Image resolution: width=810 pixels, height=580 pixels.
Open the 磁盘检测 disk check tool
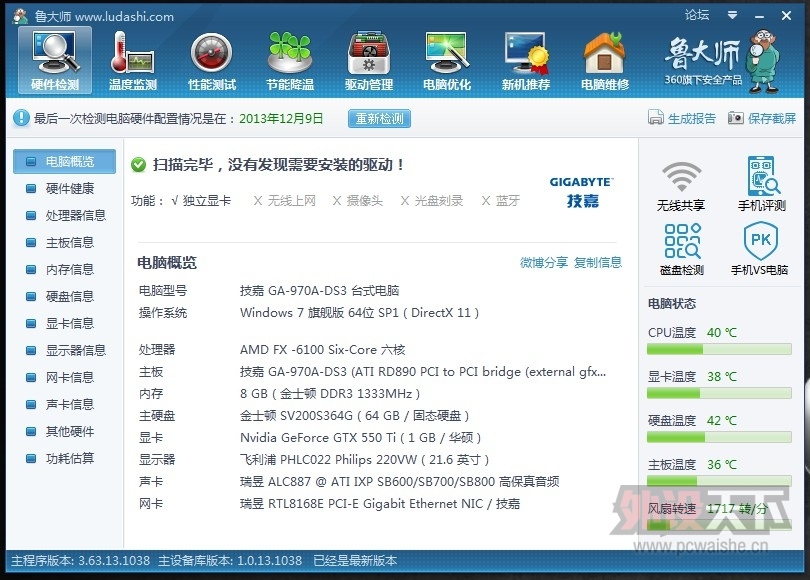(682, 249)
